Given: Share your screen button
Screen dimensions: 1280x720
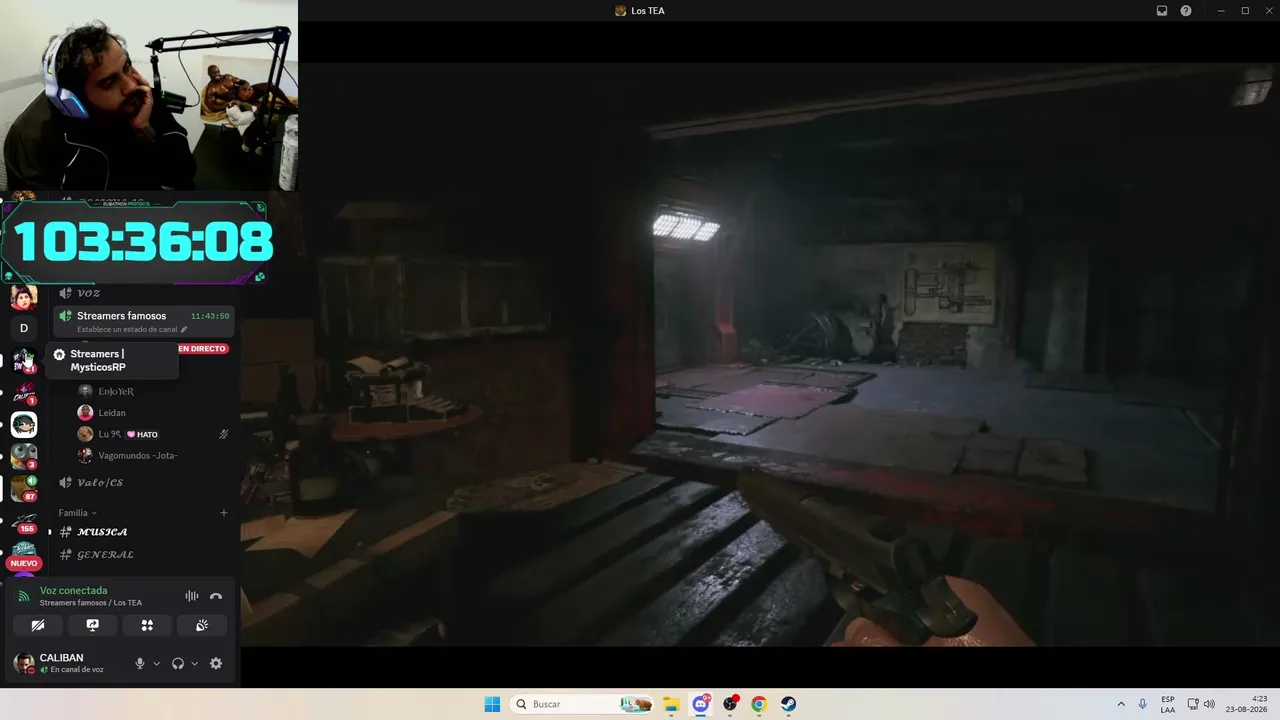Looking at the screenshot, I should [92, 625].
